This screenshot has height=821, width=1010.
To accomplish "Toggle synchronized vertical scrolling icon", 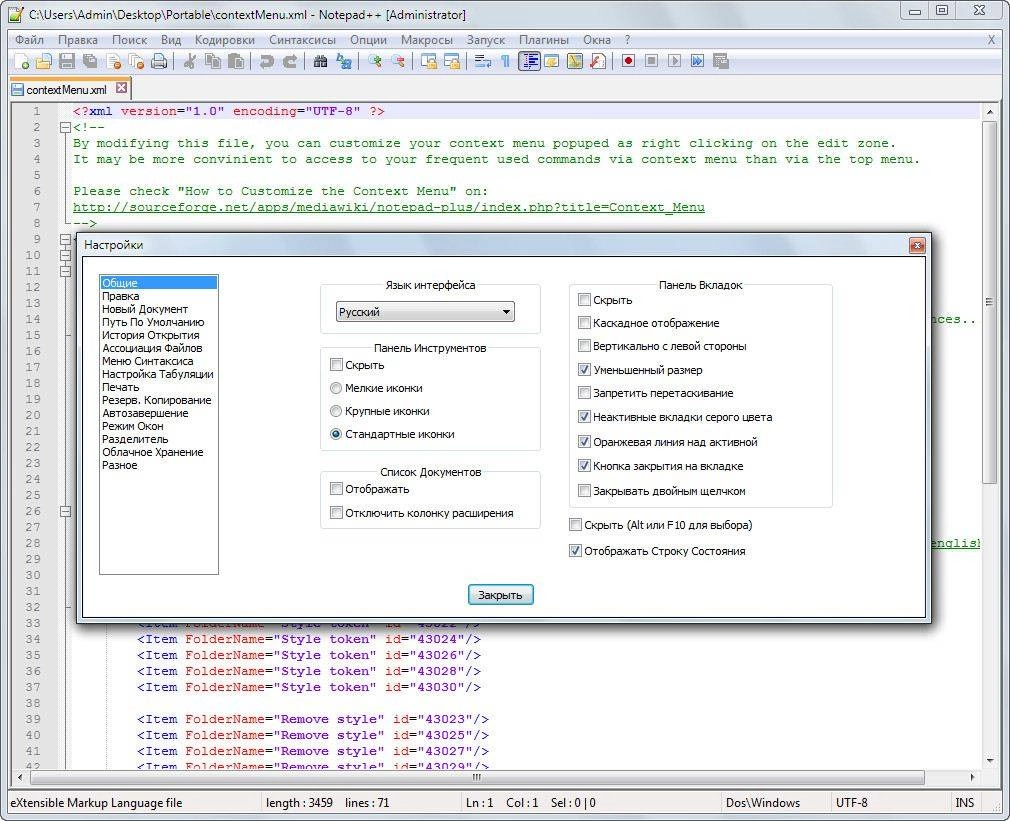I will [428, 62].
